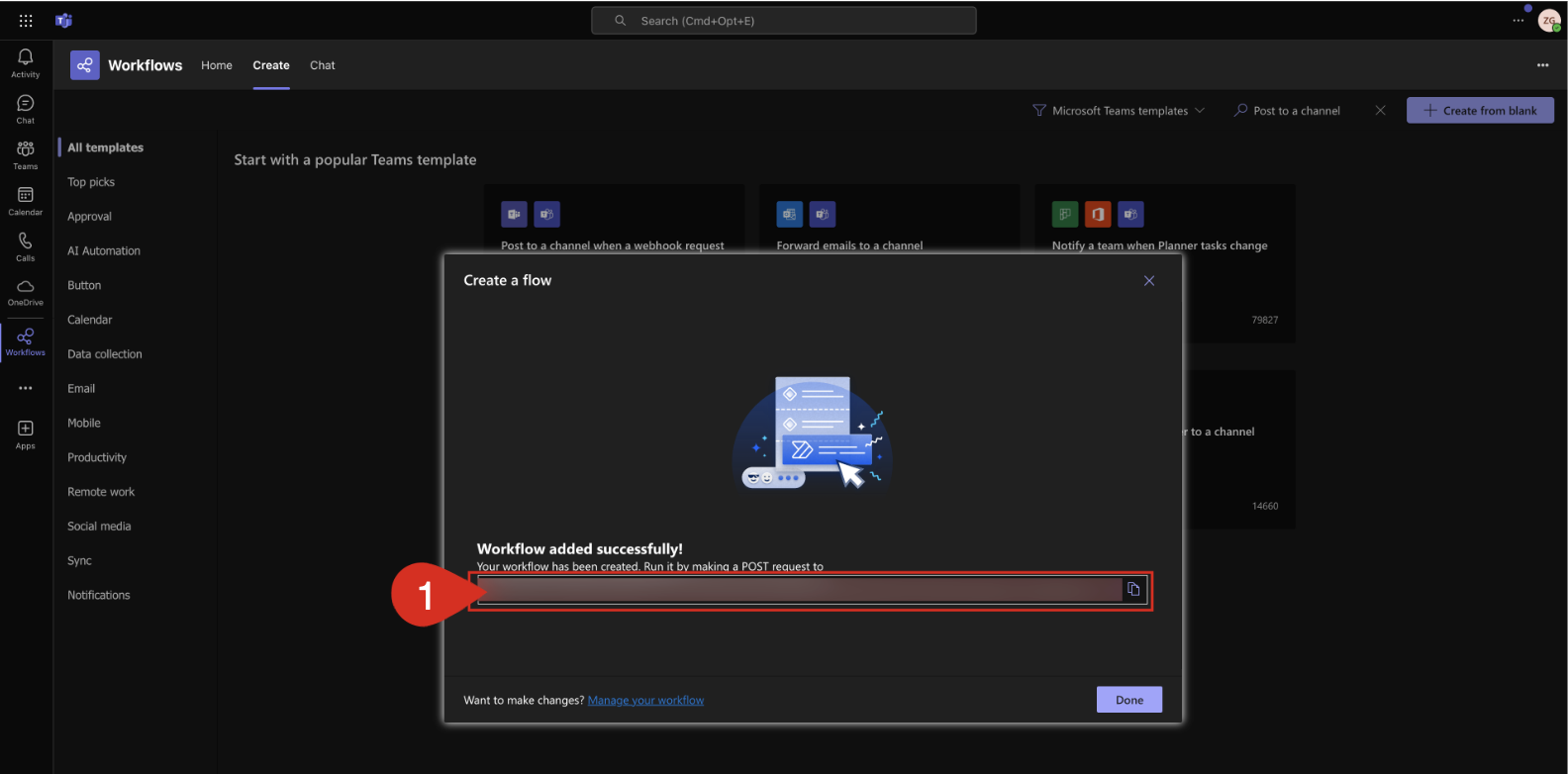The width and height of the screenshot is (1568, 774).
Task: Expand Microsoft Teams templates filter dropdown
Action: click(x=1119, y=111)
